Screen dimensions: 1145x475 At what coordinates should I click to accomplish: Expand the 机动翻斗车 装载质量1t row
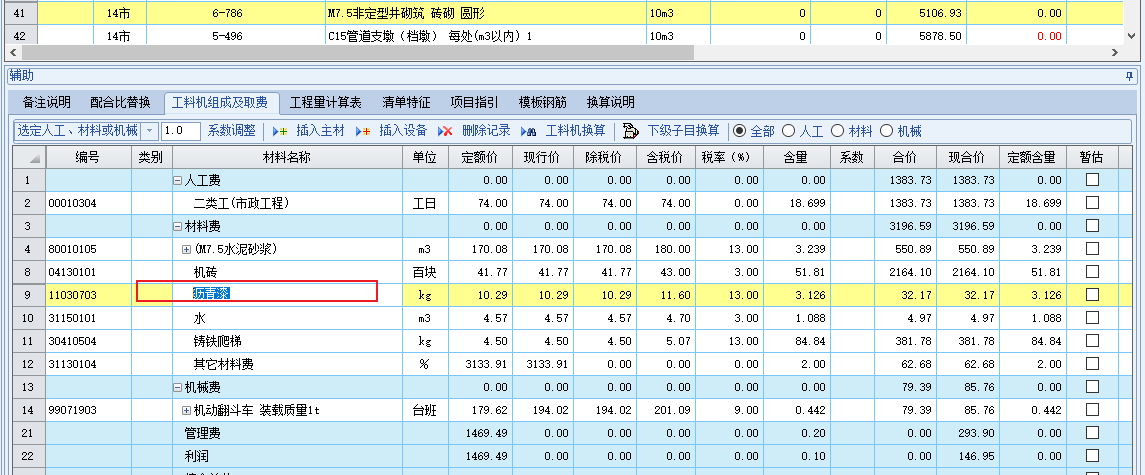click(x=186, y=411)
